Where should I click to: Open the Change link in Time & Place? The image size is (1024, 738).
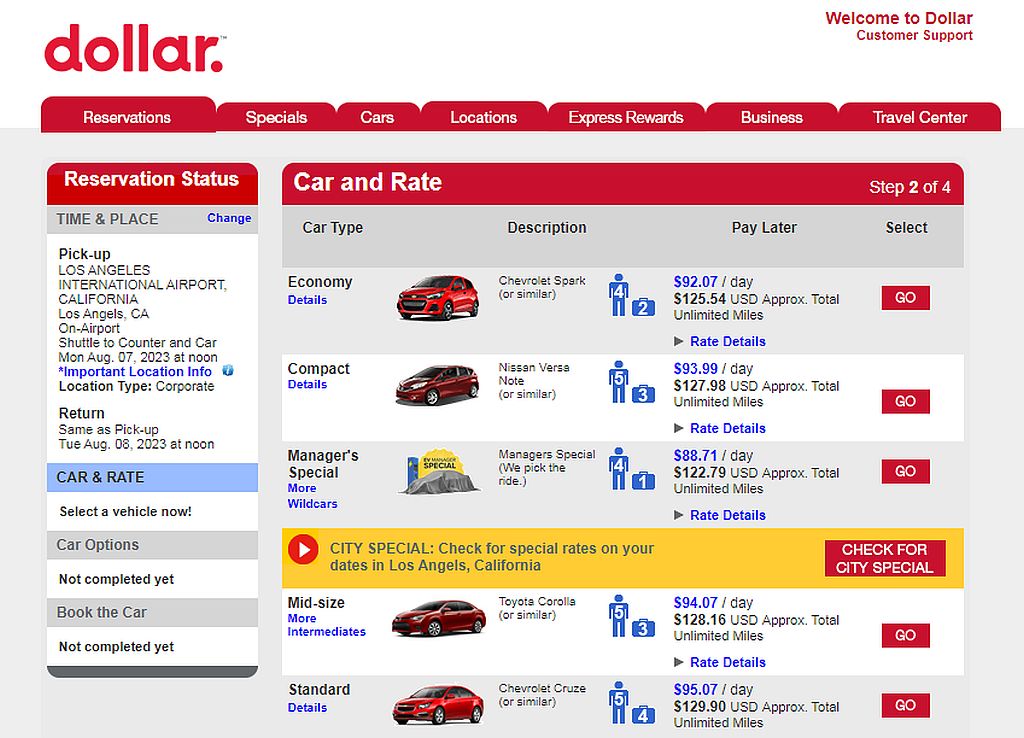[229, 218]
